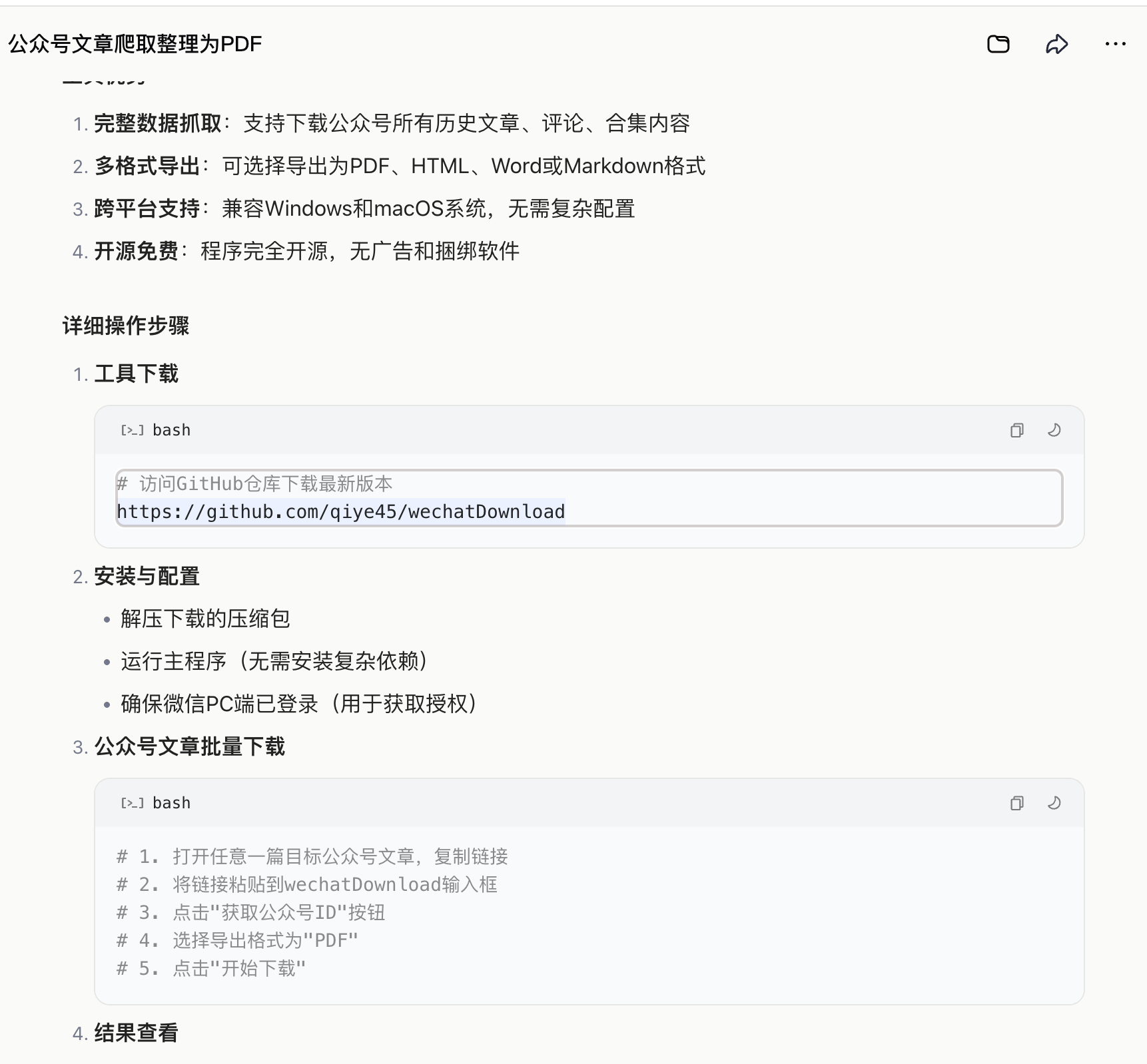Open the folder icon in the header
This screenshot has width=1147, height=1064.
[998, 44]
